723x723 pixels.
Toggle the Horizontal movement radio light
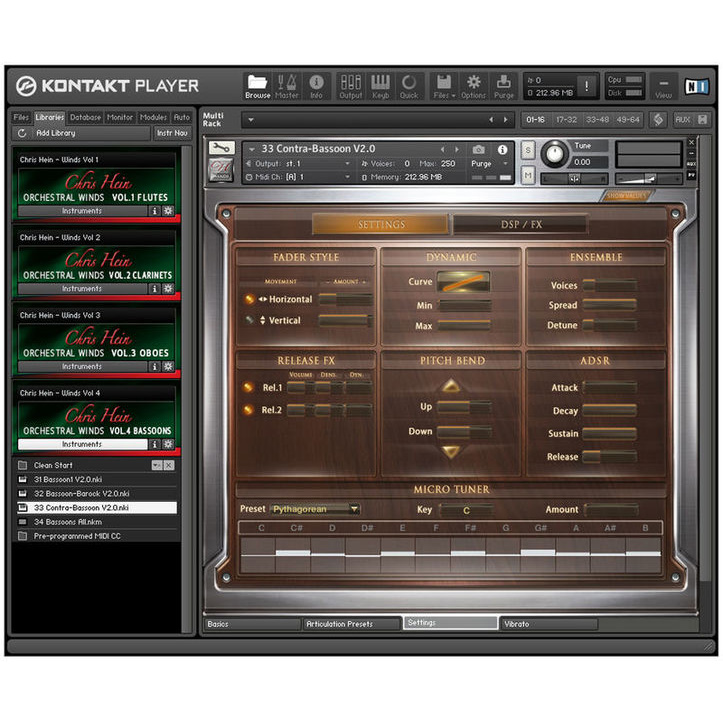249,299
